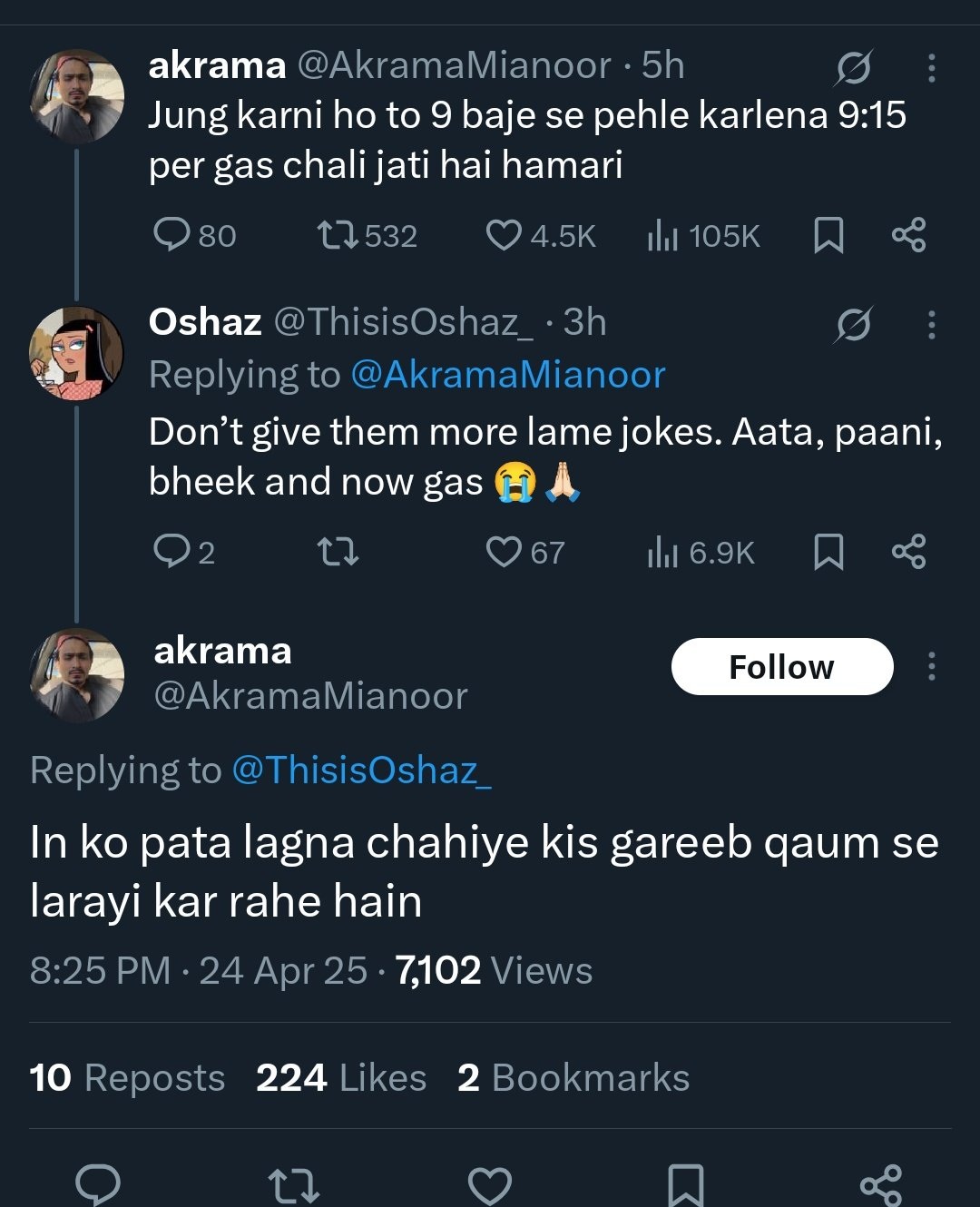The image size is (980, 1207).
Task: Open @AkramaMianoor mention in Oshaz's reply
Action: coord(507,375)
